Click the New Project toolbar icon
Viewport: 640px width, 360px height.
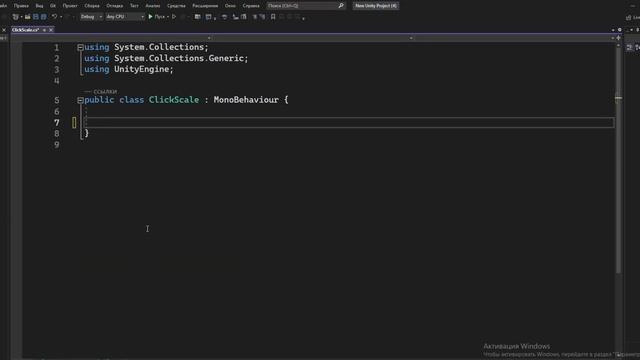click(x=16, y=17)
